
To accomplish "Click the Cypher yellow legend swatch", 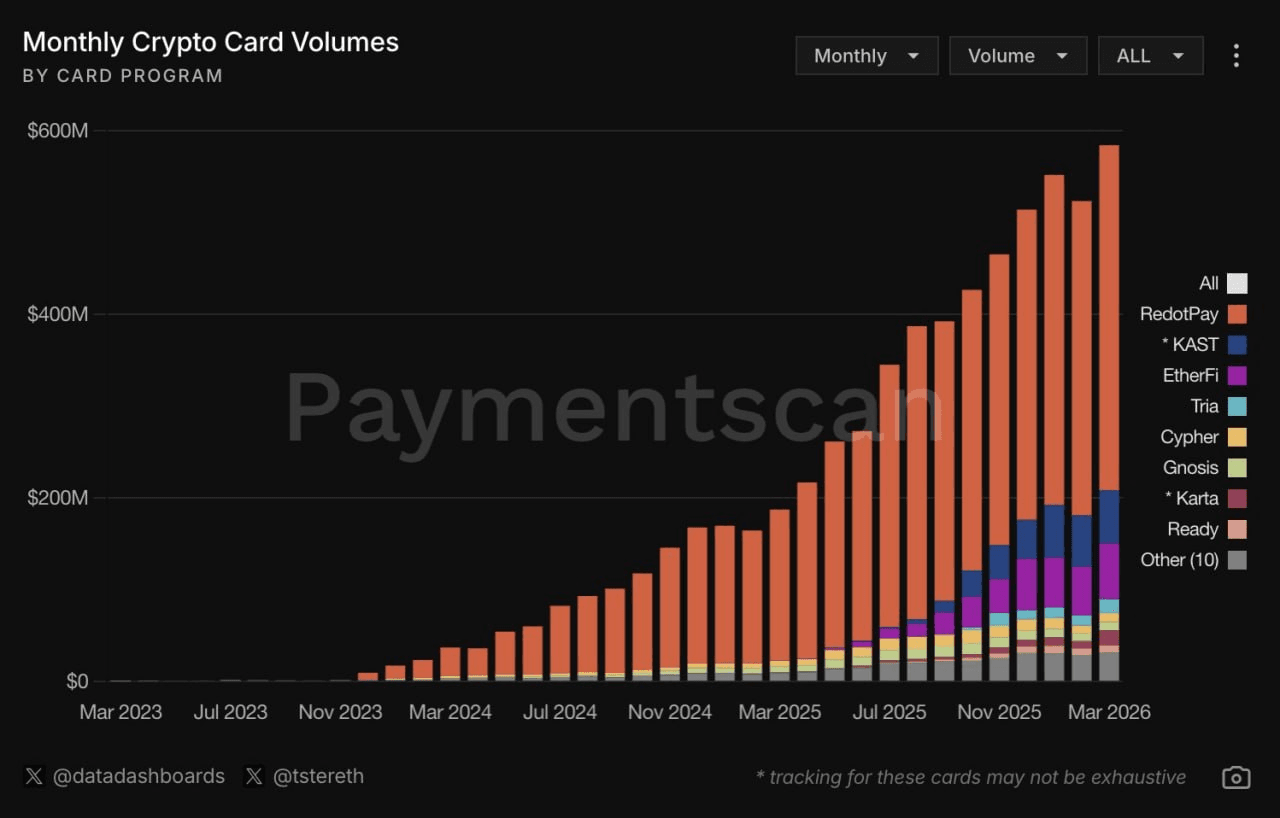I will [x=1237, y=437].
